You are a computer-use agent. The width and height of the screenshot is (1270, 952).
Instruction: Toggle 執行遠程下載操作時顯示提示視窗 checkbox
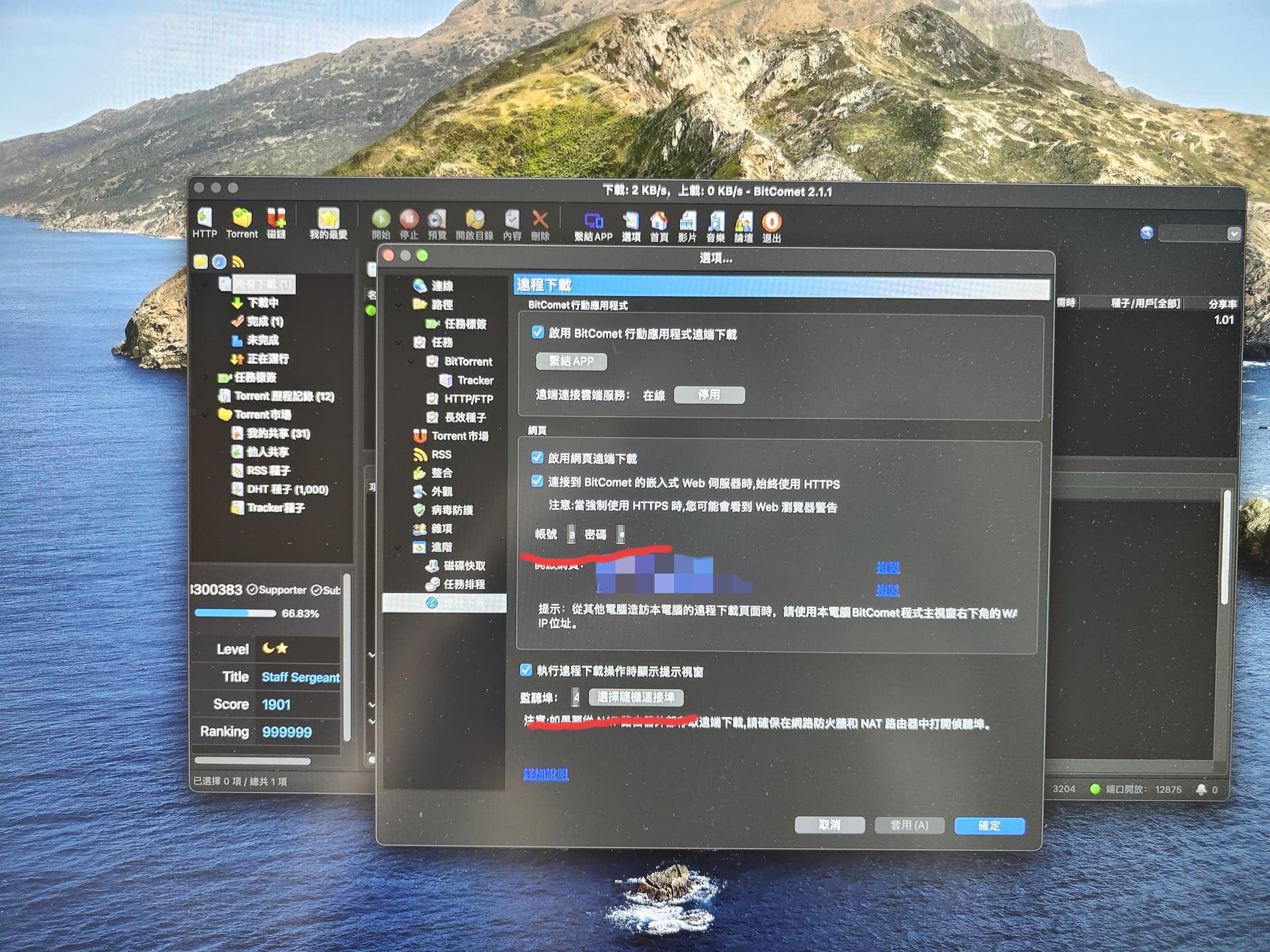click(526, 670)
